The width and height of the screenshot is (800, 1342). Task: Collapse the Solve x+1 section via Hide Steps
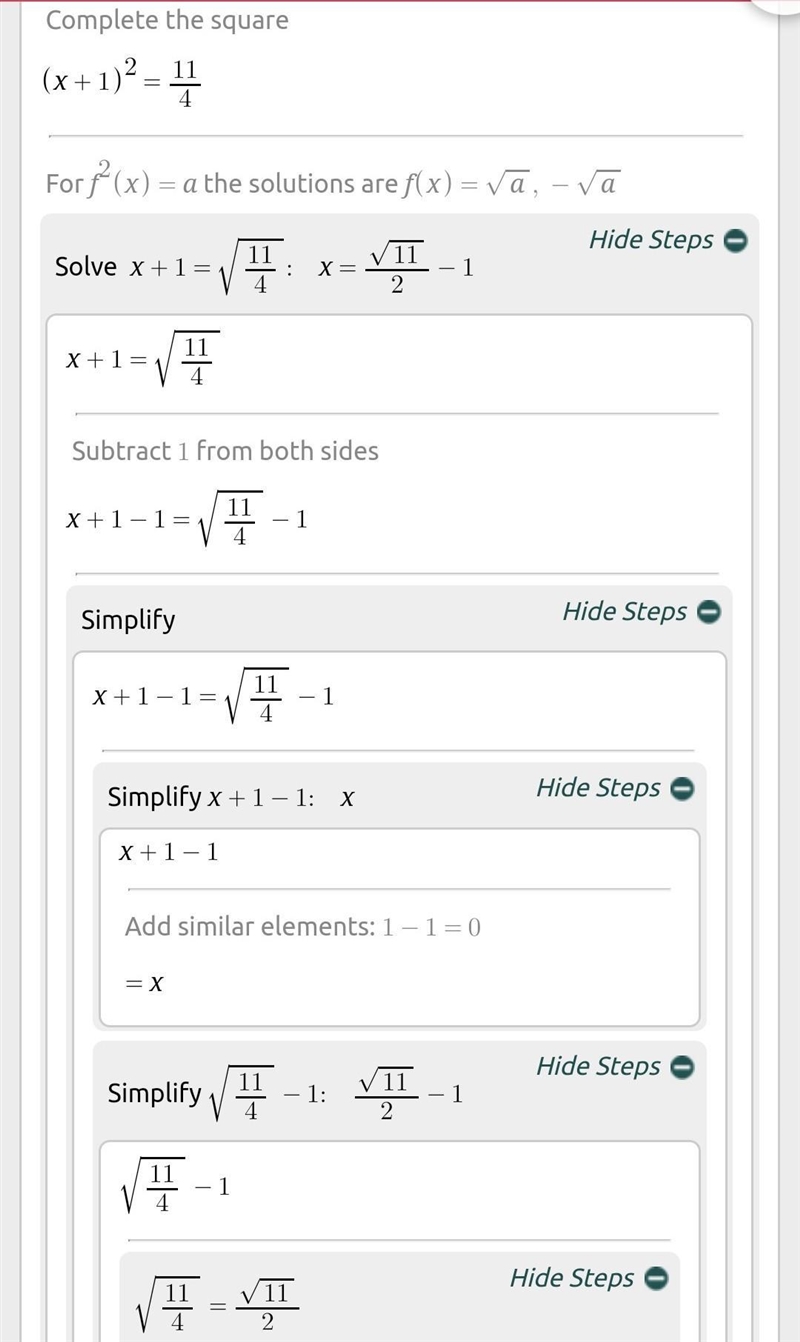[x=651, y=240]
